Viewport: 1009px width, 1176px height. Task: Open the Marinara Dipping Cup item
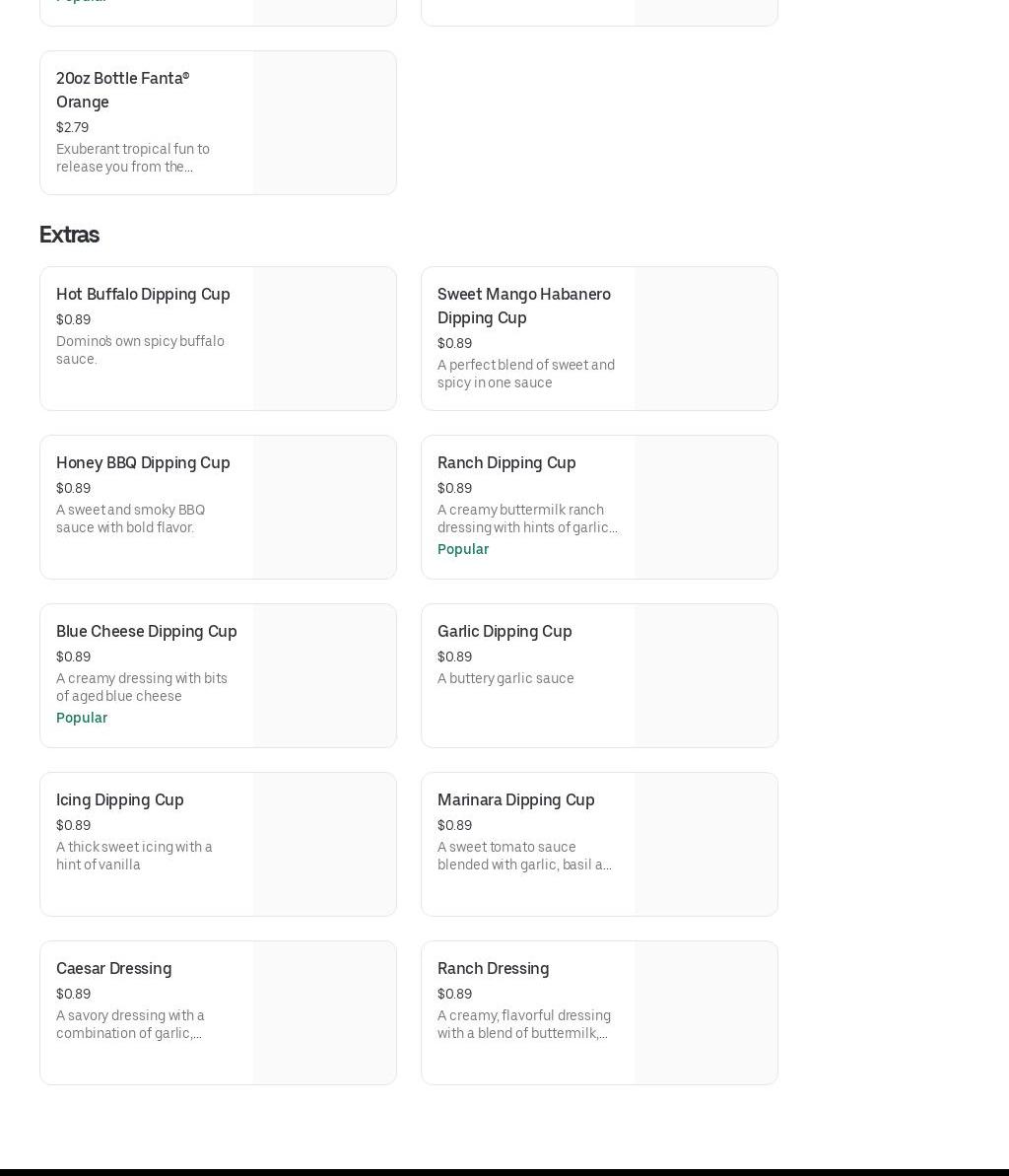pyautogui.click(x=515, y=799)
